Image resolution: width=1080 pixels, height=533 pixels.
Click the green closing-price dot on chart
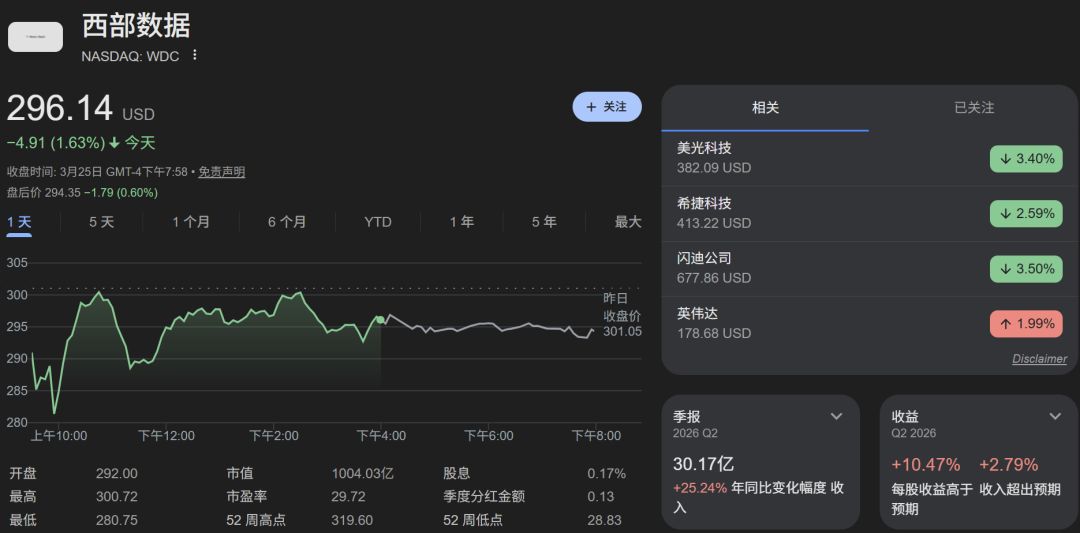(380, 320)
